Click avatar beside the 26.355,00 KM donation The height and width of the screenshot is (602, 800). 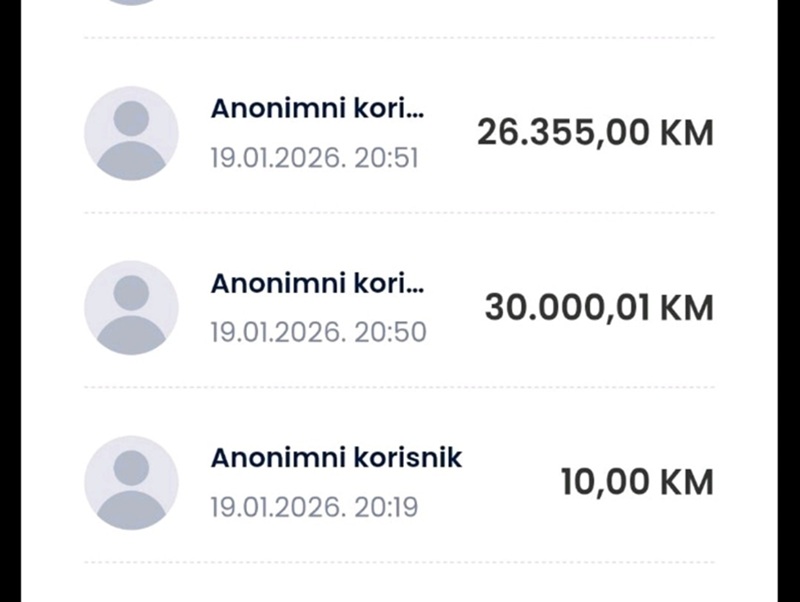(131, 133)
